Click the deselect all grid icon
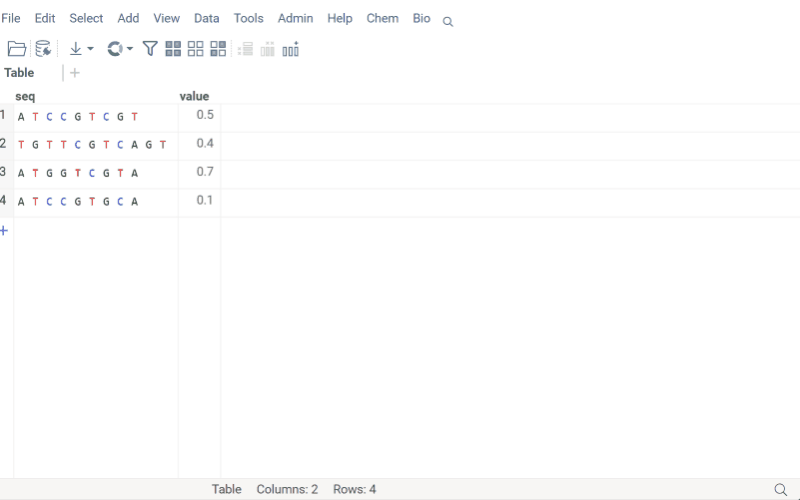 click(195, 48)
